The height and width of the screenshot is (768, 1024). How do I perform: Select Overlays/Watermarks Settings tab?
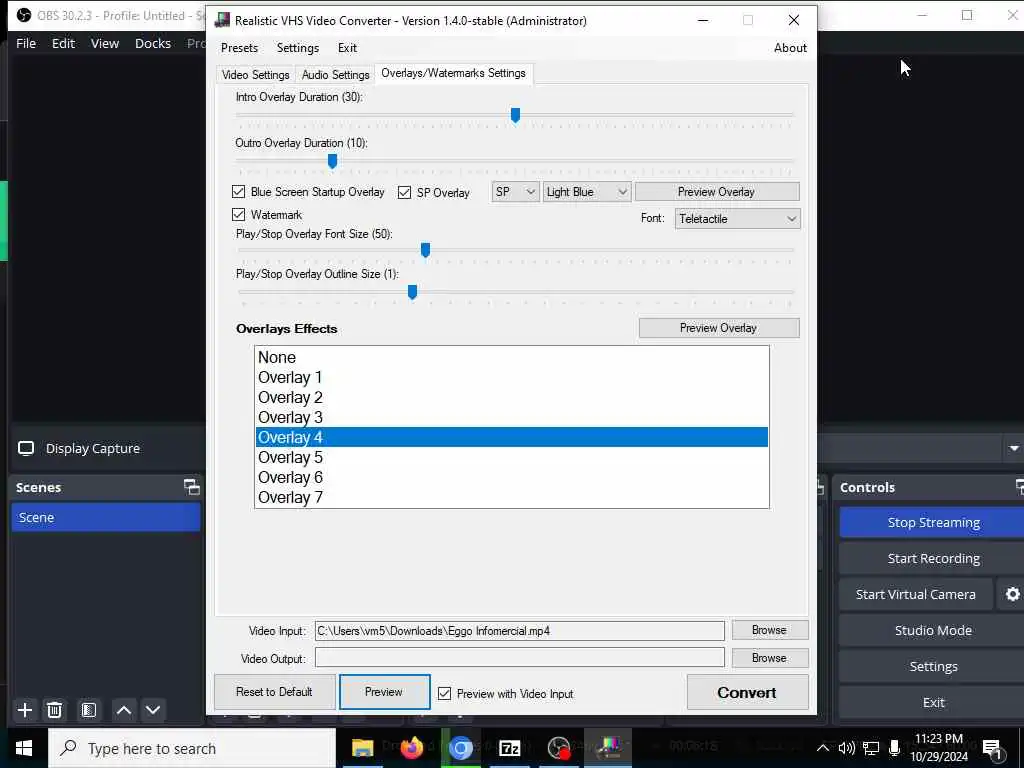[x=453, y=73]
